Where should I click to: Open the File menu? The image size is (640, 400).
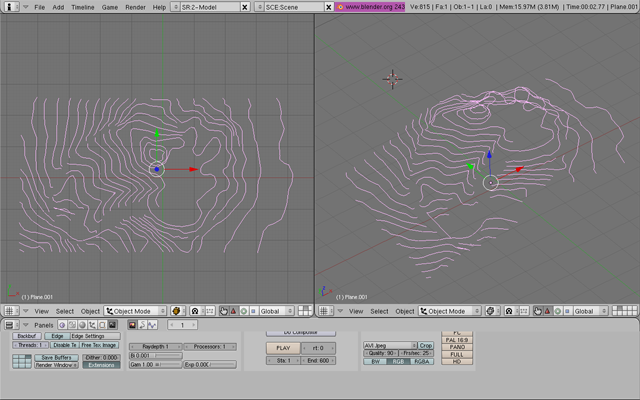[40, 7]
